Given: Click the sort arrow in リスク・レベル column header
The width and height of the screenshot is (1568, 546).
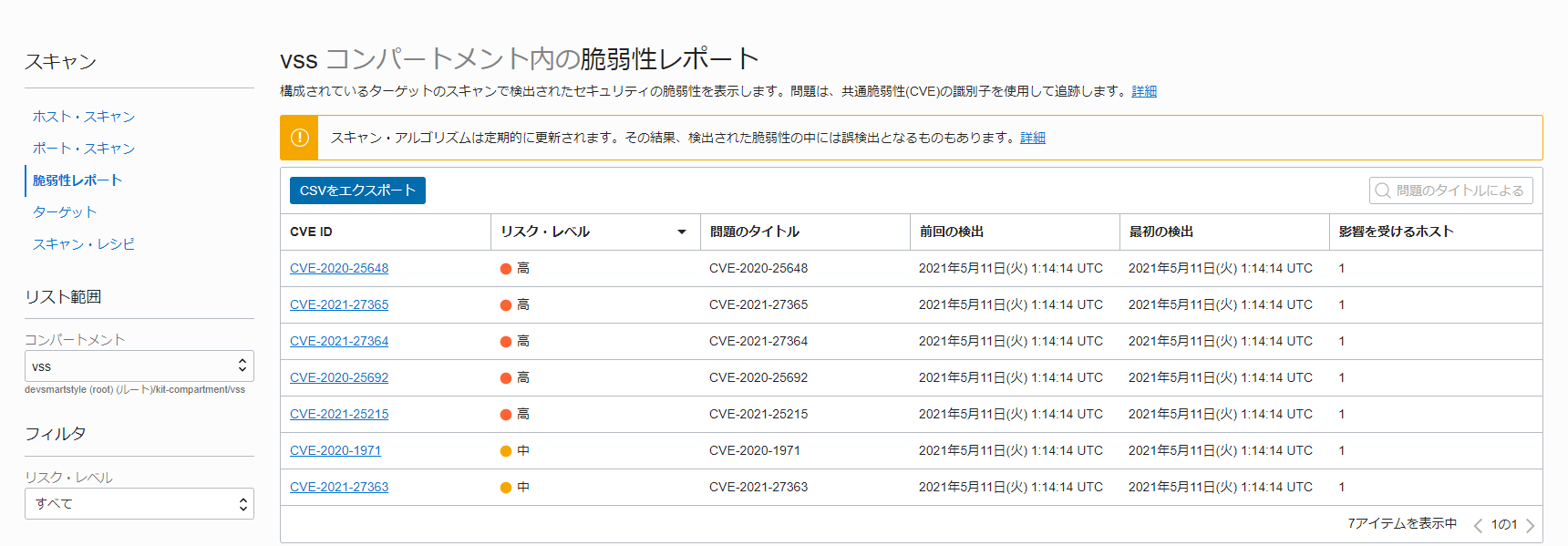Looking at the screenshot, I should pos(681,232).
